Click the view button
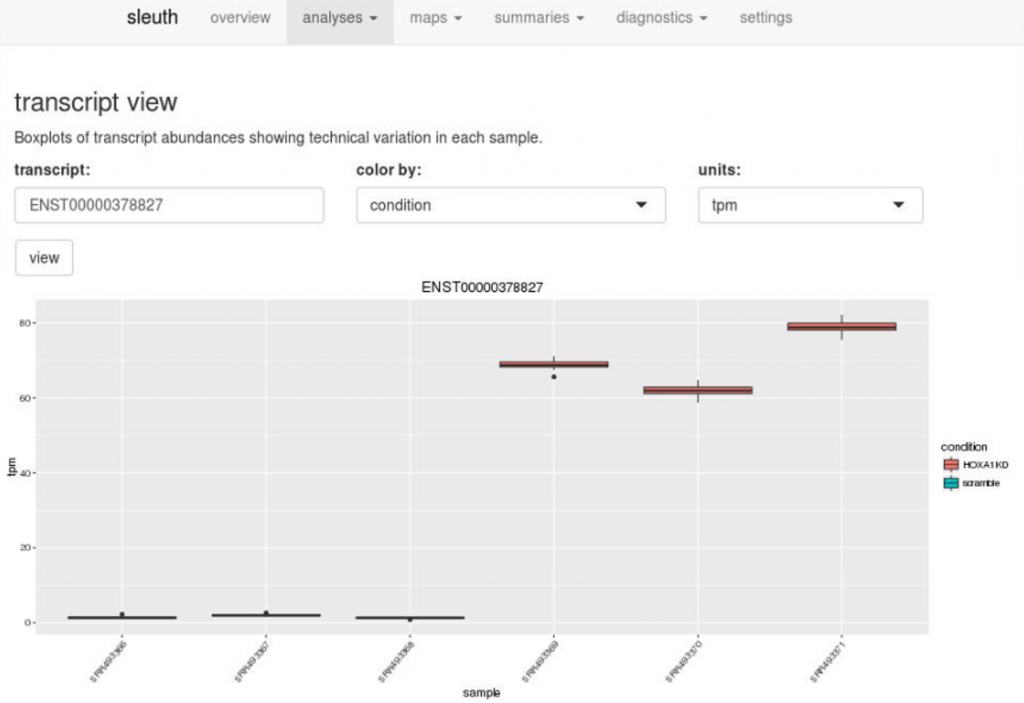Image resolution: width=1024 pixels, height=703 pixels. [x=43, y=257]
